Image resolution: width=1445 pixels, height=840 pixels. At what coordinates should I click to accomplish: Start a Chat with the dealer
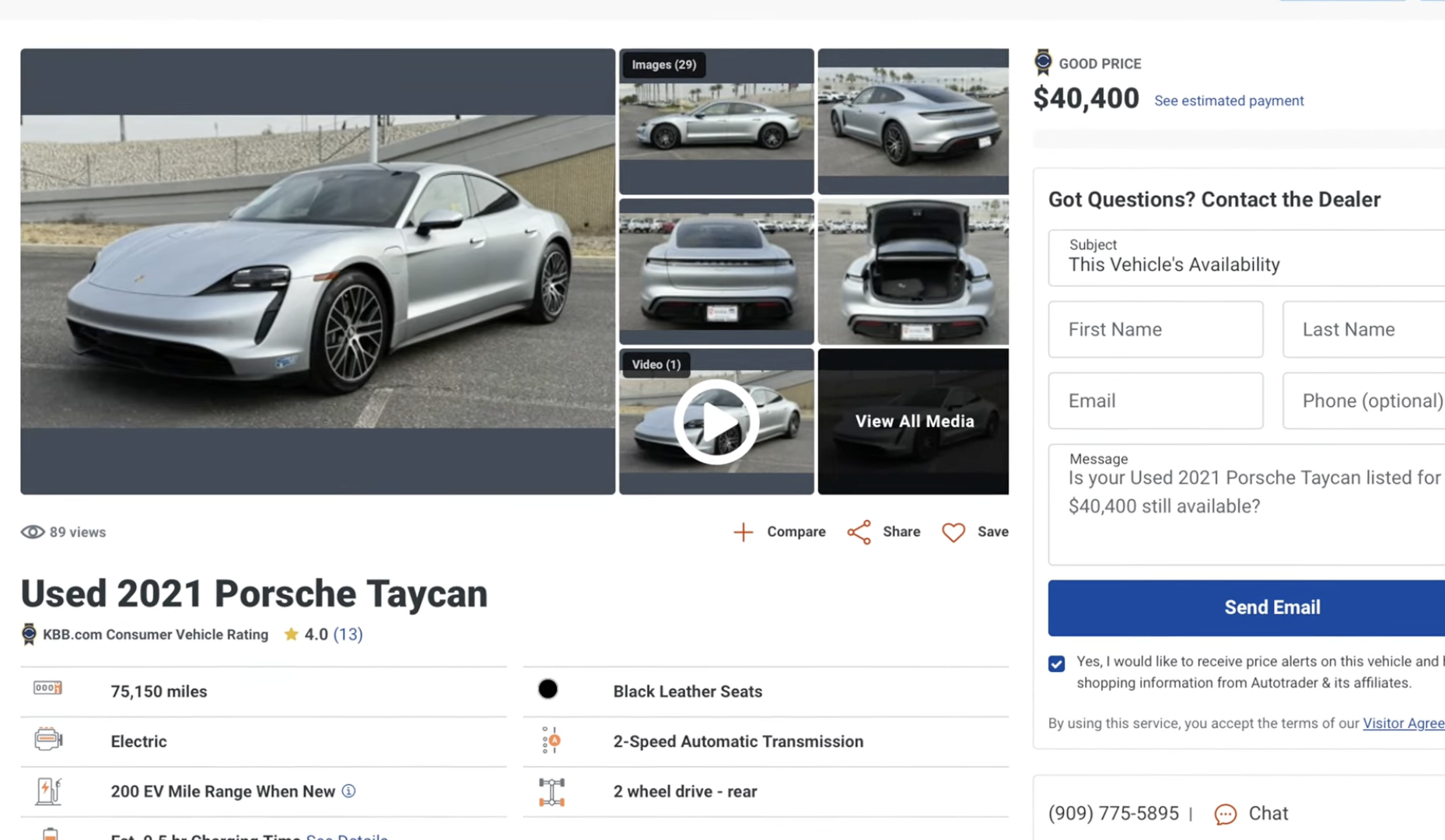(1268, 814)
